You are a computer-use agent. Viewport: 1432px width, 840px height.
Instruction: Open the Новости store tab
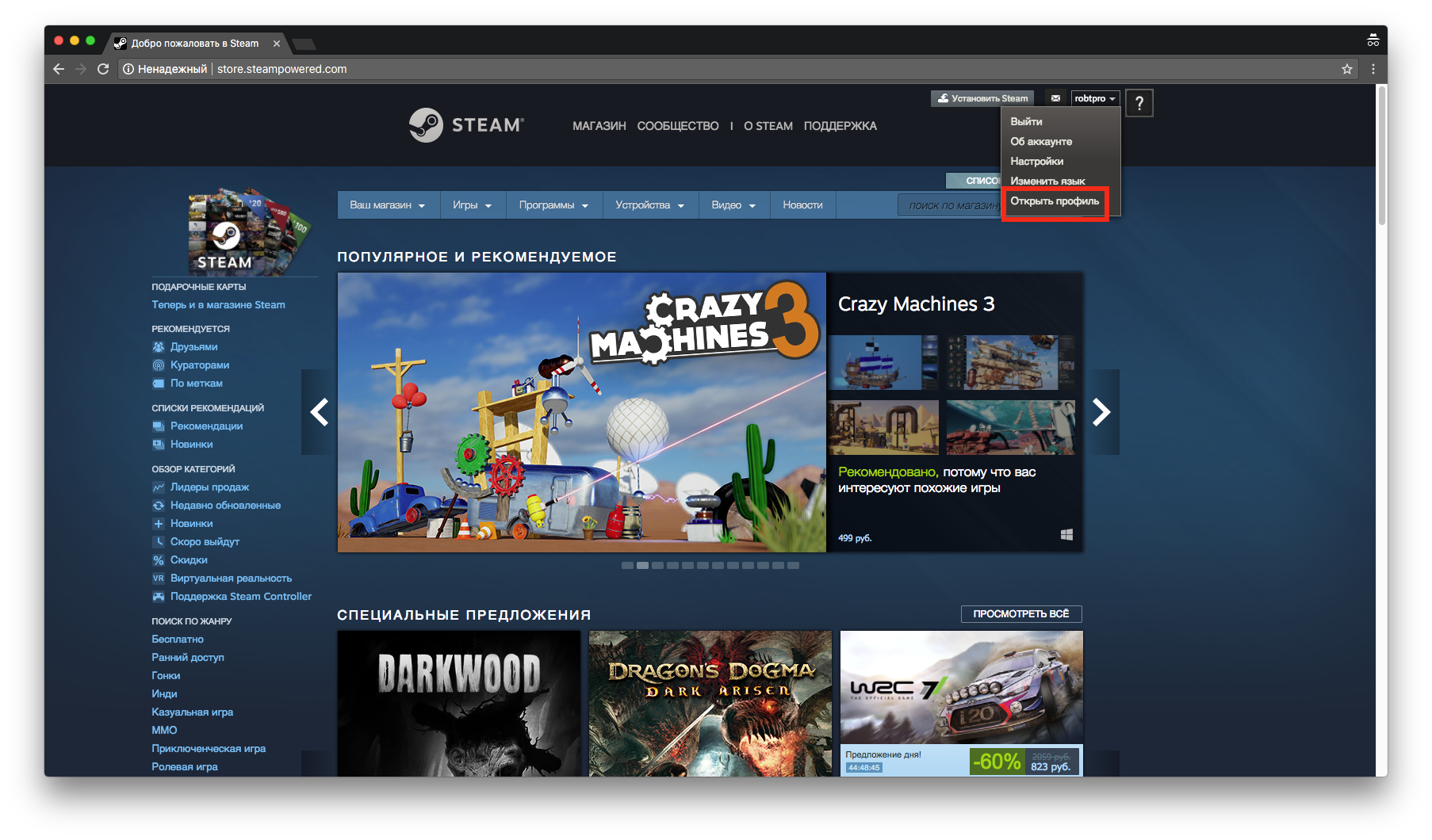pyautogui.click(x=802, y=205)
